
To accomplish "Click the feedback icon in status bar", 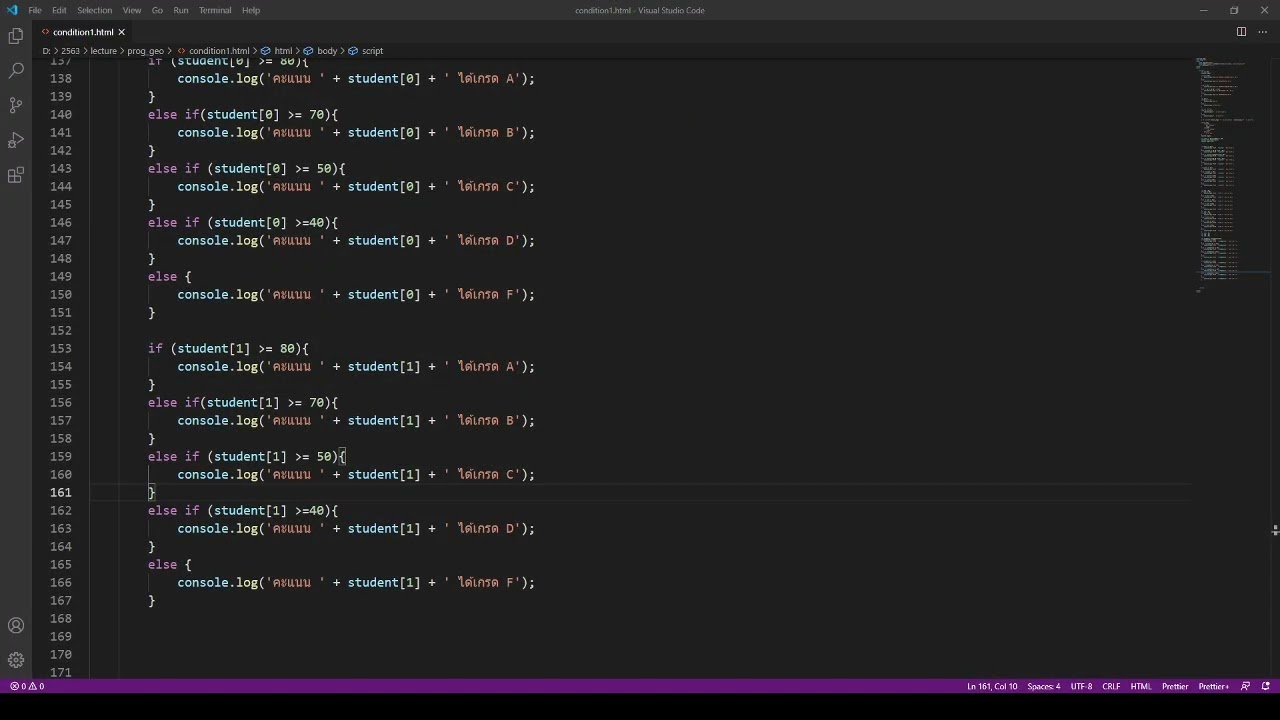I will click(1245, 686).
